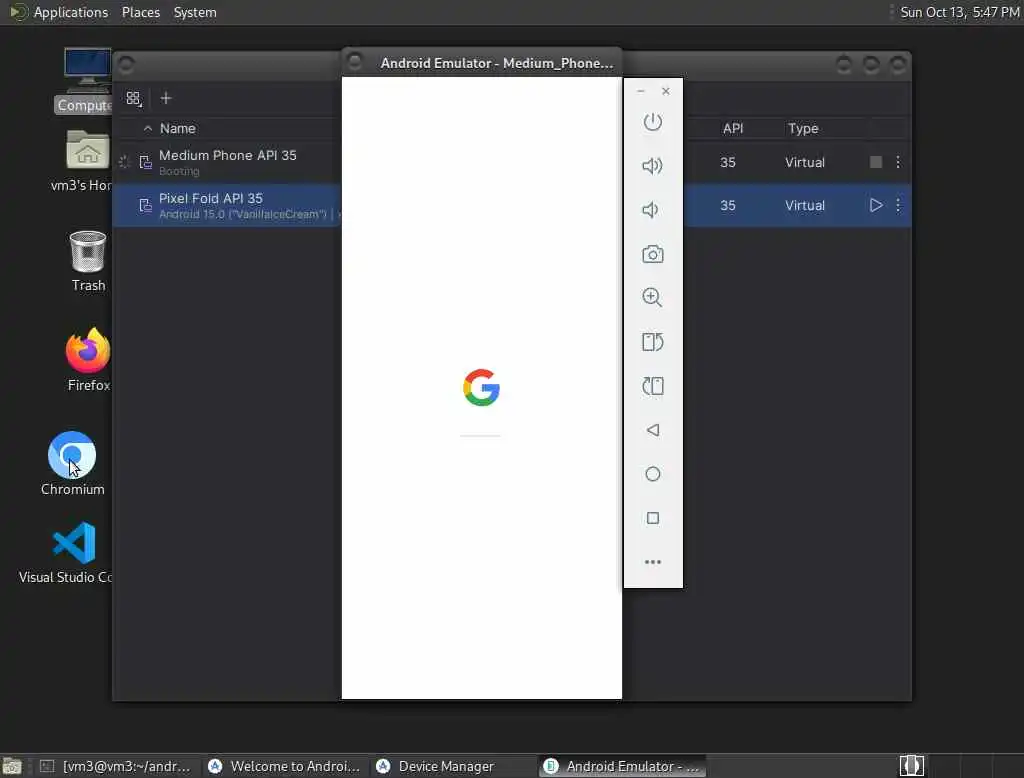
Task: Lower emulator volume with volume down icon
Action: tap(650, 210)
